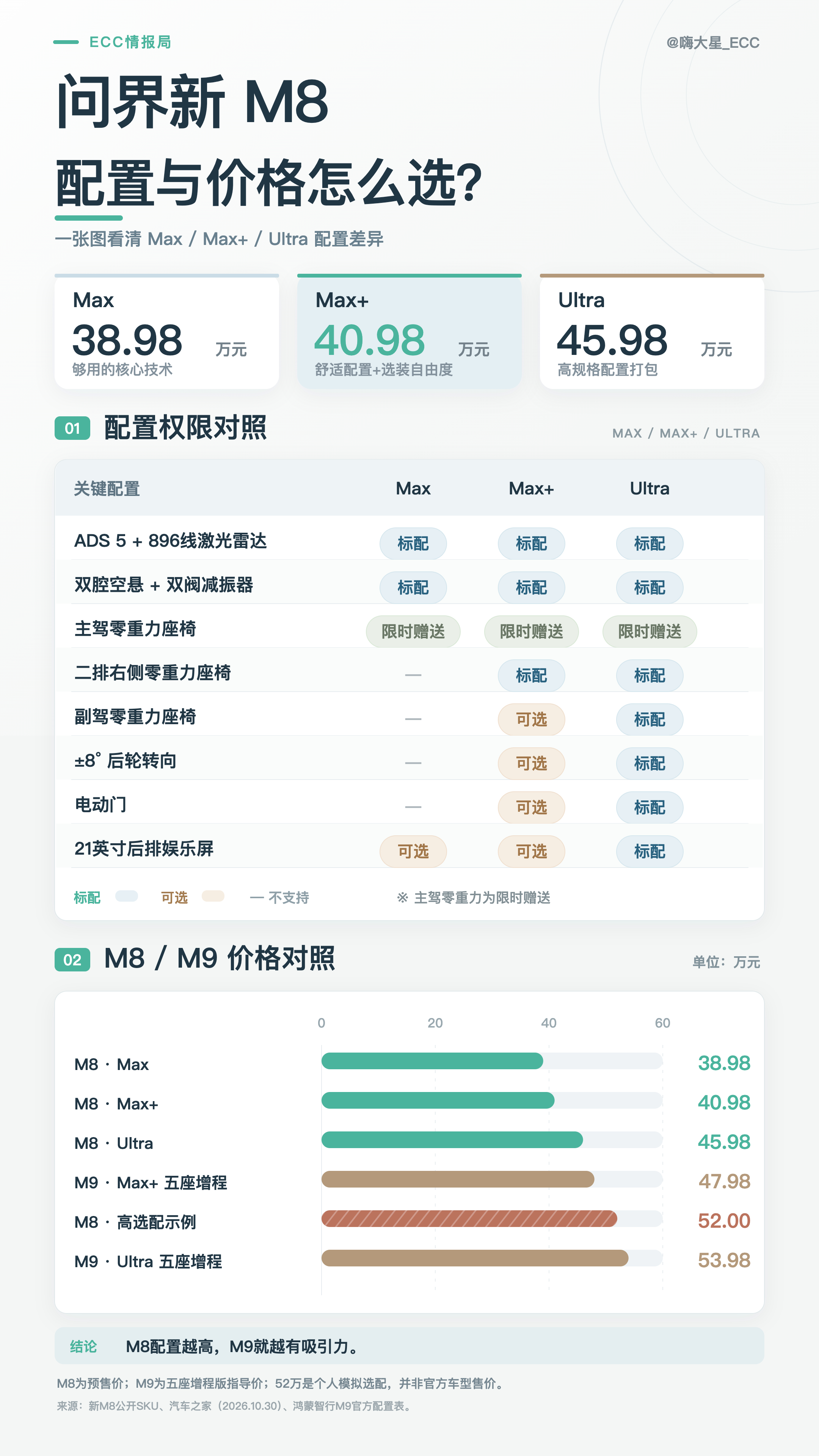Click the 结论 conclusion banner
The image size is (819, 1456).
pyautogui.click(x=409, y=1346)
